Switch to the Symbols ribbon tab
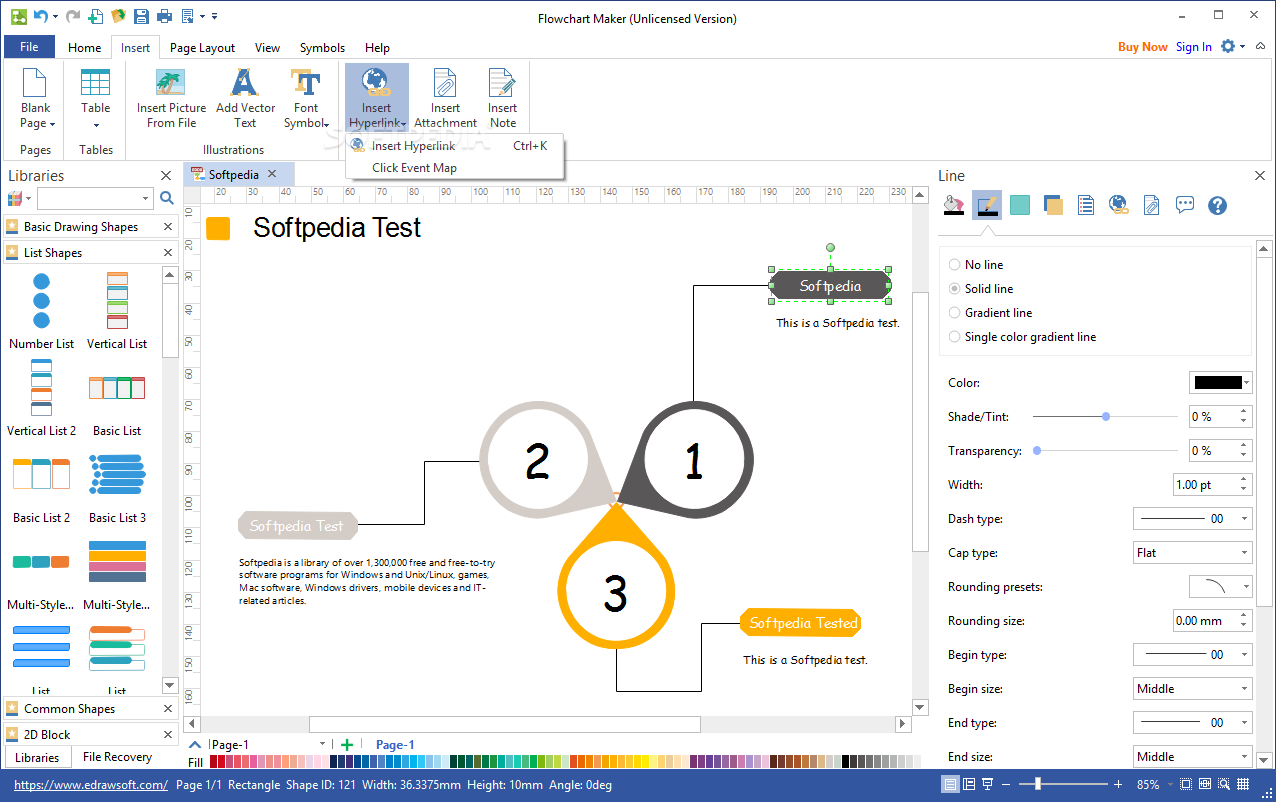This screenshot has height=802, width=1276. click(322, 47)
